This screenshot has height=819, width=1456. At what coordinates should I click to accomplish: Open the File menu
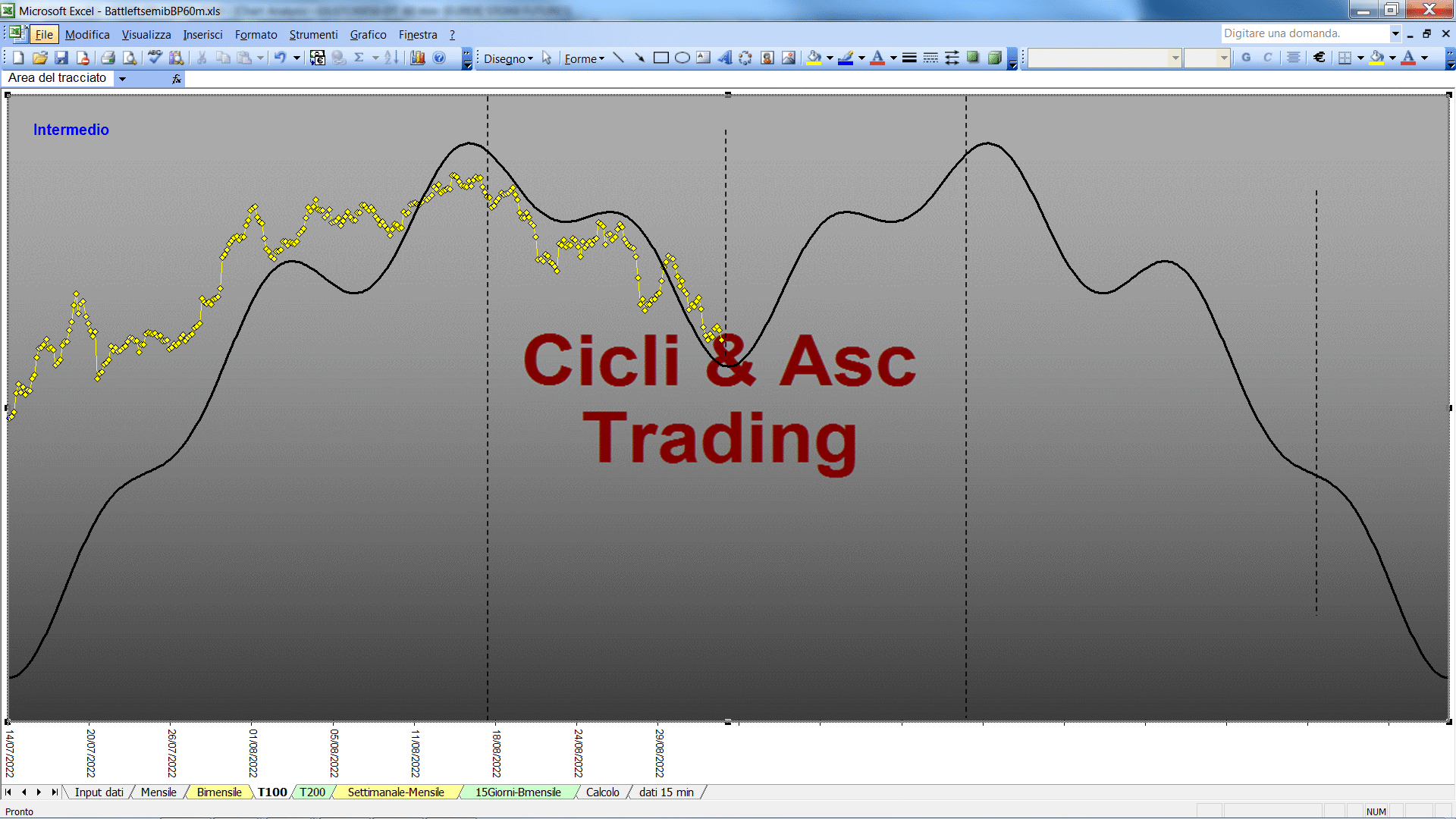click(x=44, y=34)
